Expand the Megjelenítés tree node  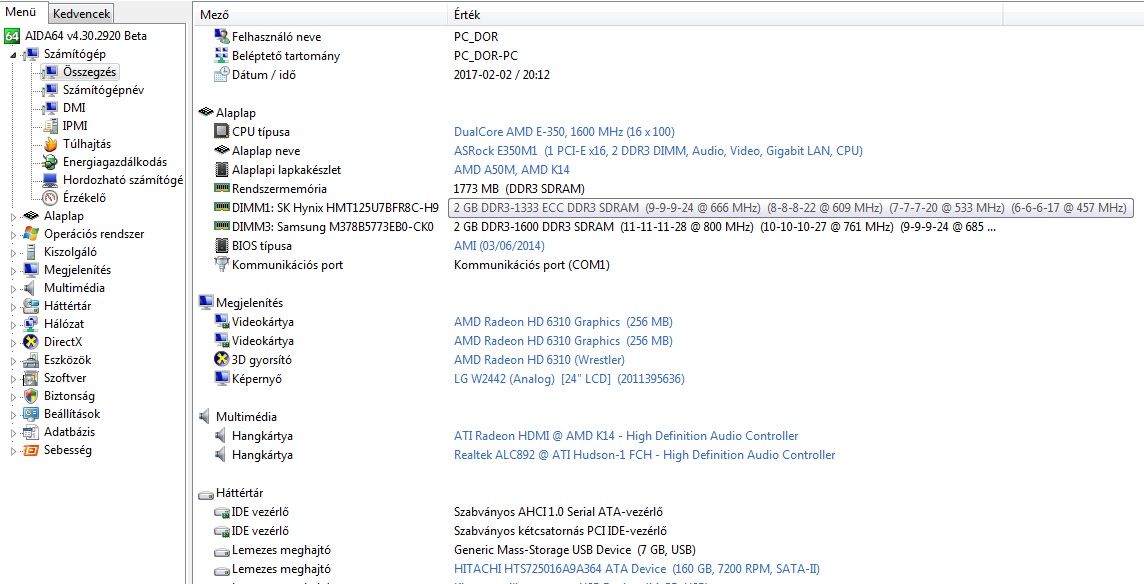(x=13, y=271)
